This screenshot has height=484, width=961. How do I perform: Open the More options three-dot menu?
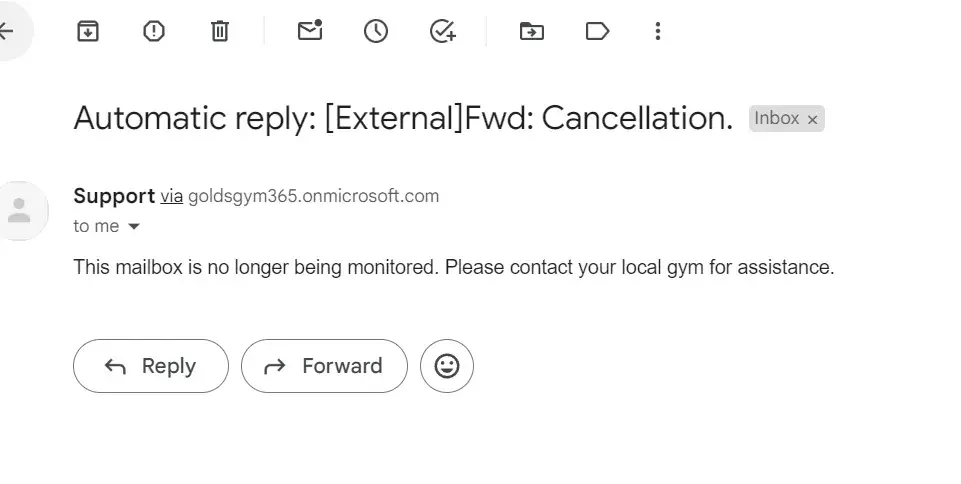pyautogui.click(x=657, y=31)
